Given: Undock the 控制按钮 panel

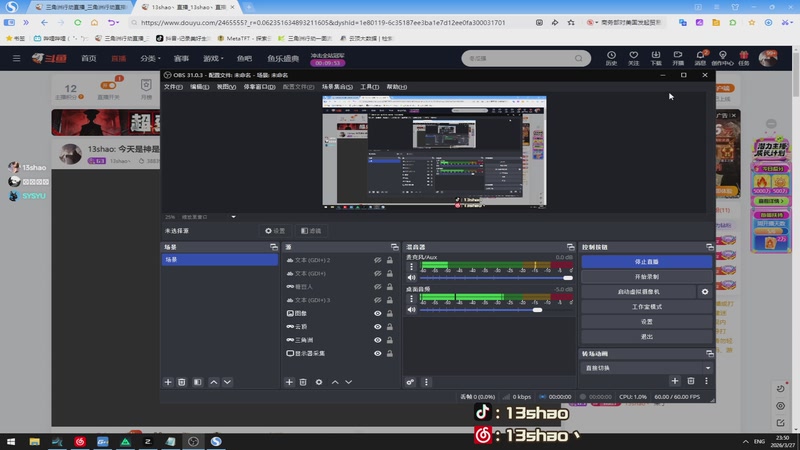Looking at the screenshot, I should (x=710, y=247).
